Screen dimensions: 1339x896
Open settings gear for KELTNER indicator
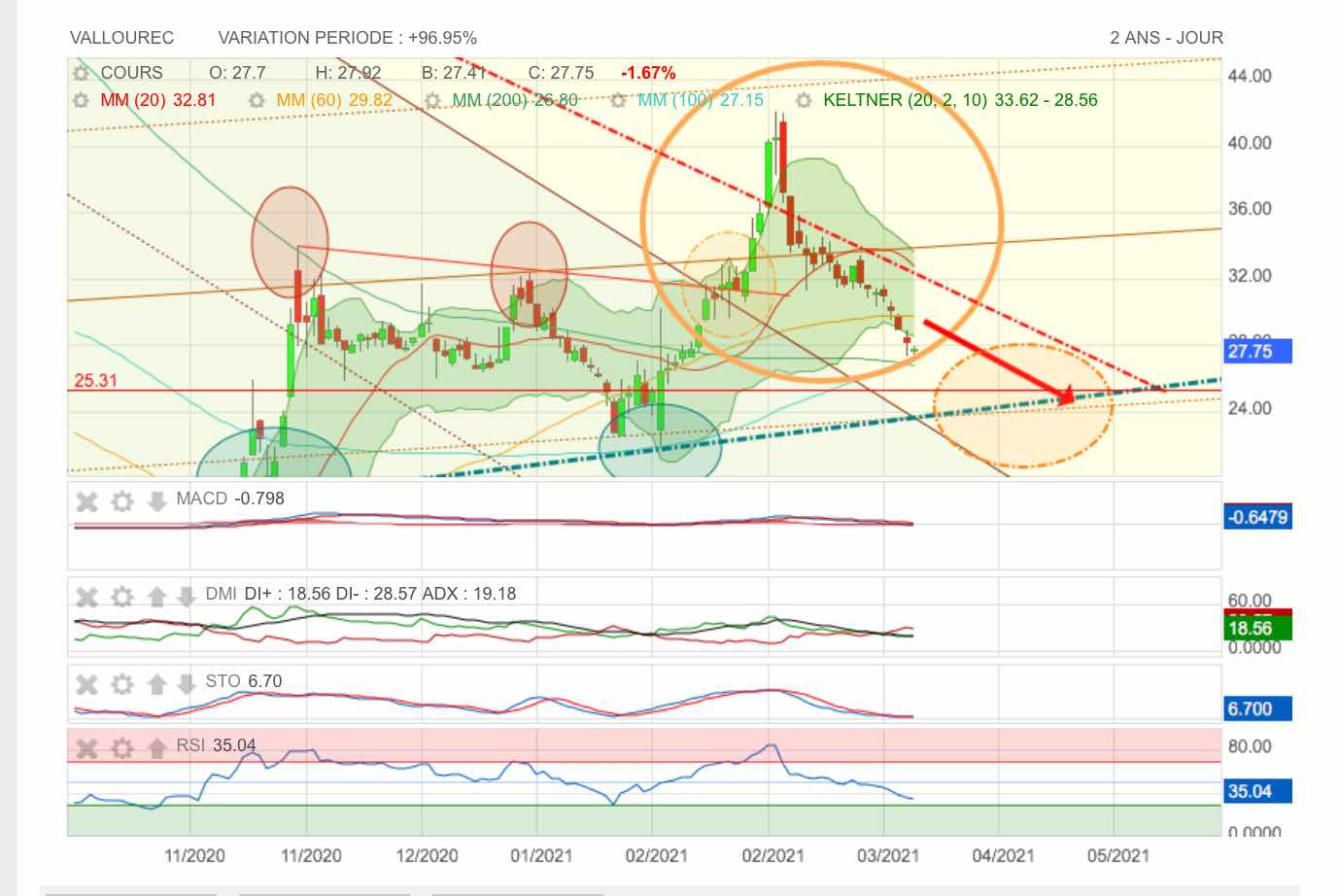point(804,100)
